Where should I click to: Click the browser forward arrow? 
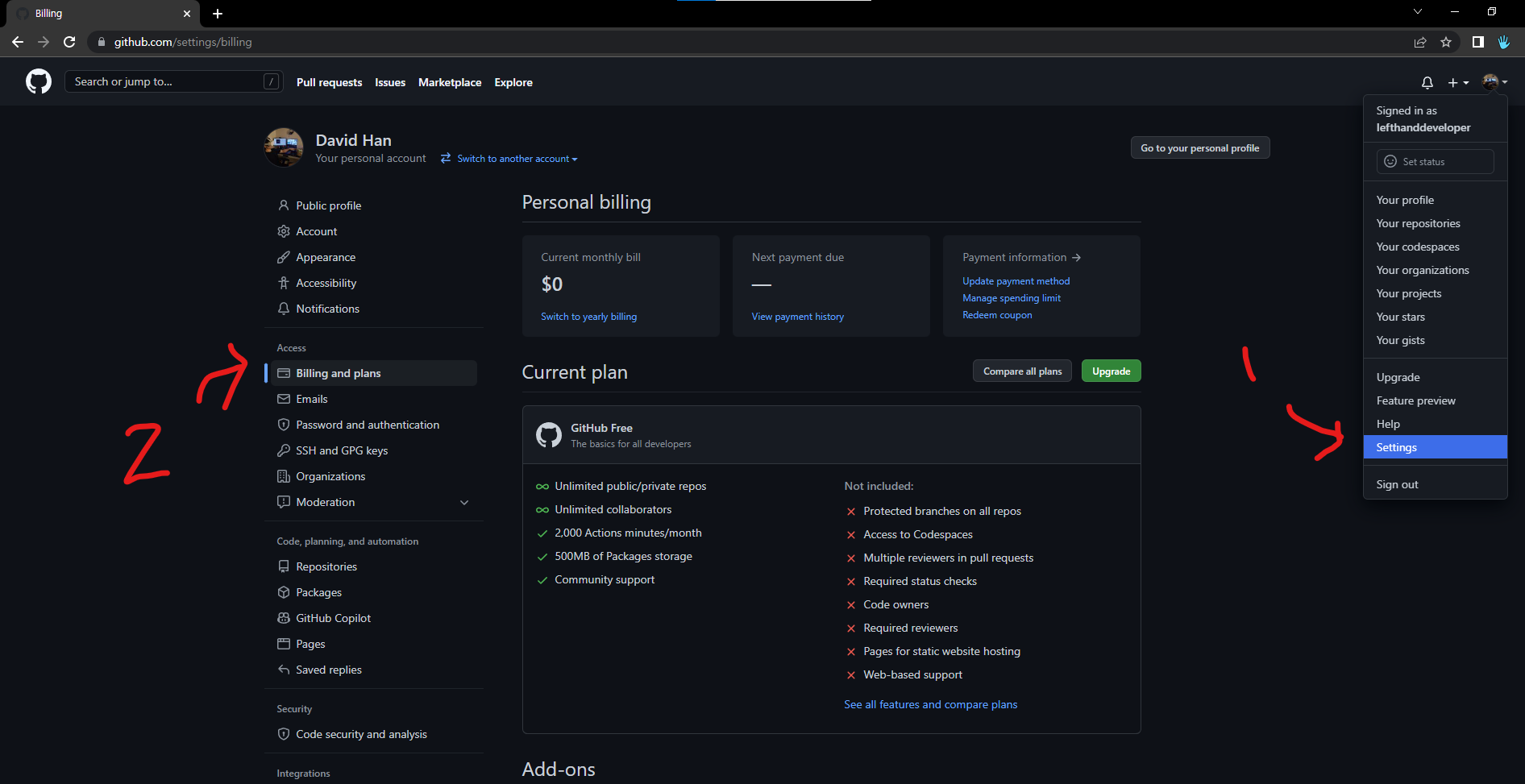pos(44,42)
